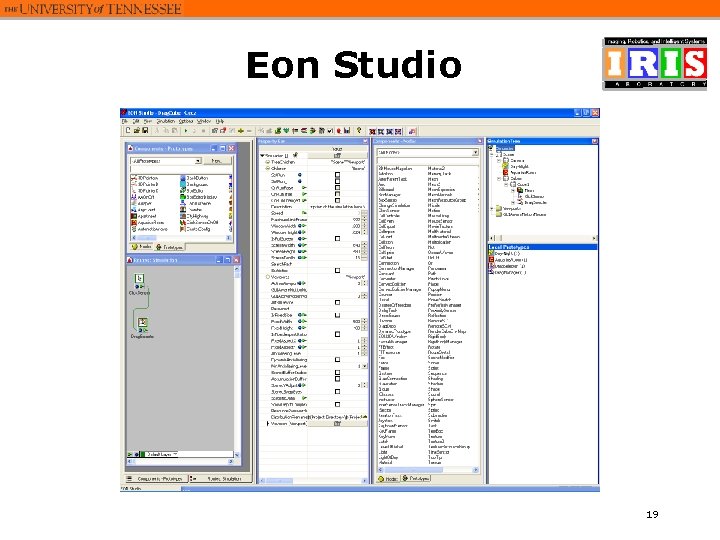This screenshot has width=720, height=540.
Task: Click horizontal scrollbar of the Simulation Tree panel
Action: pyautogui.click(x=542, y=238)
